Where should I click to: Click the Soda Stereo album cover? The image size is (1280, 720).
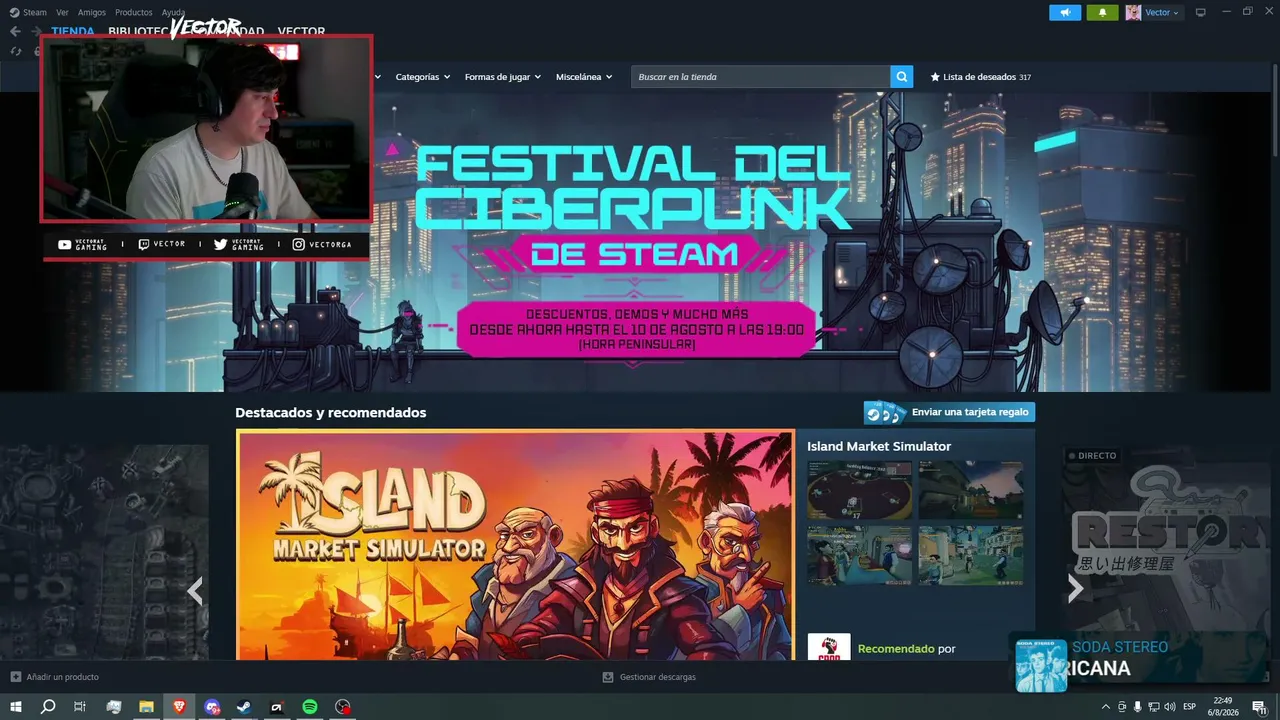(x=1041, y=666)
